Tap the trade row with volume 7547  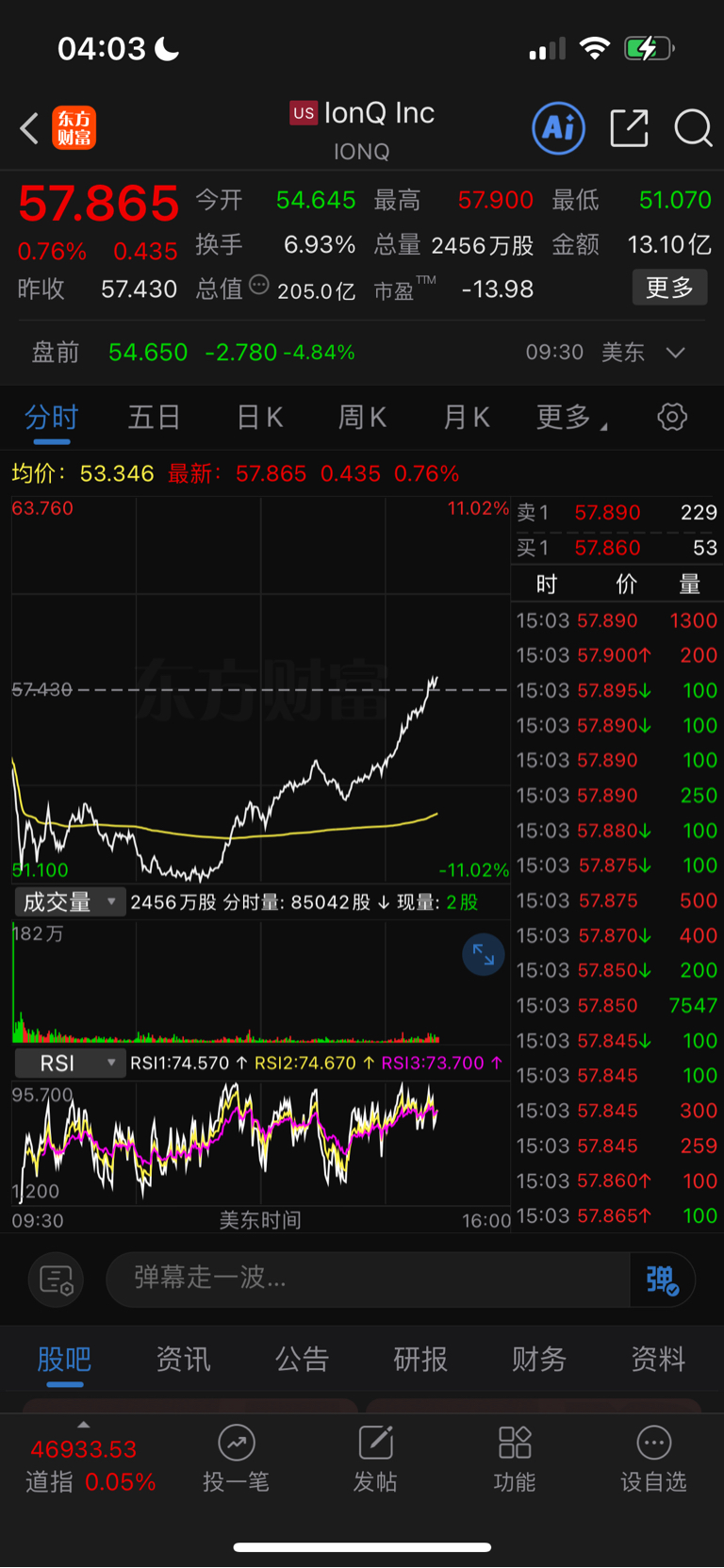click(x=617, y=1006)
